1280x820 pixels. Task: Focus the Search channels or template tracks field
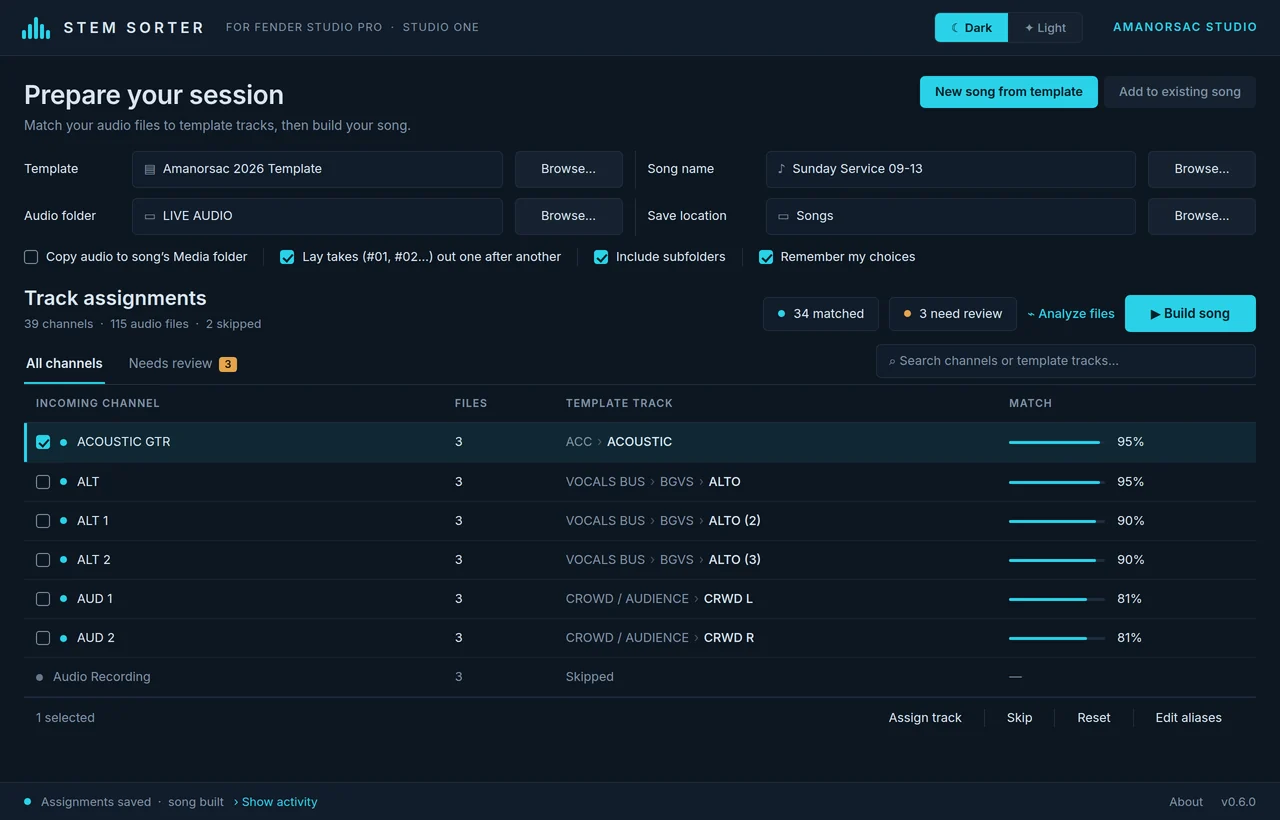click(x=1066, y=361)
